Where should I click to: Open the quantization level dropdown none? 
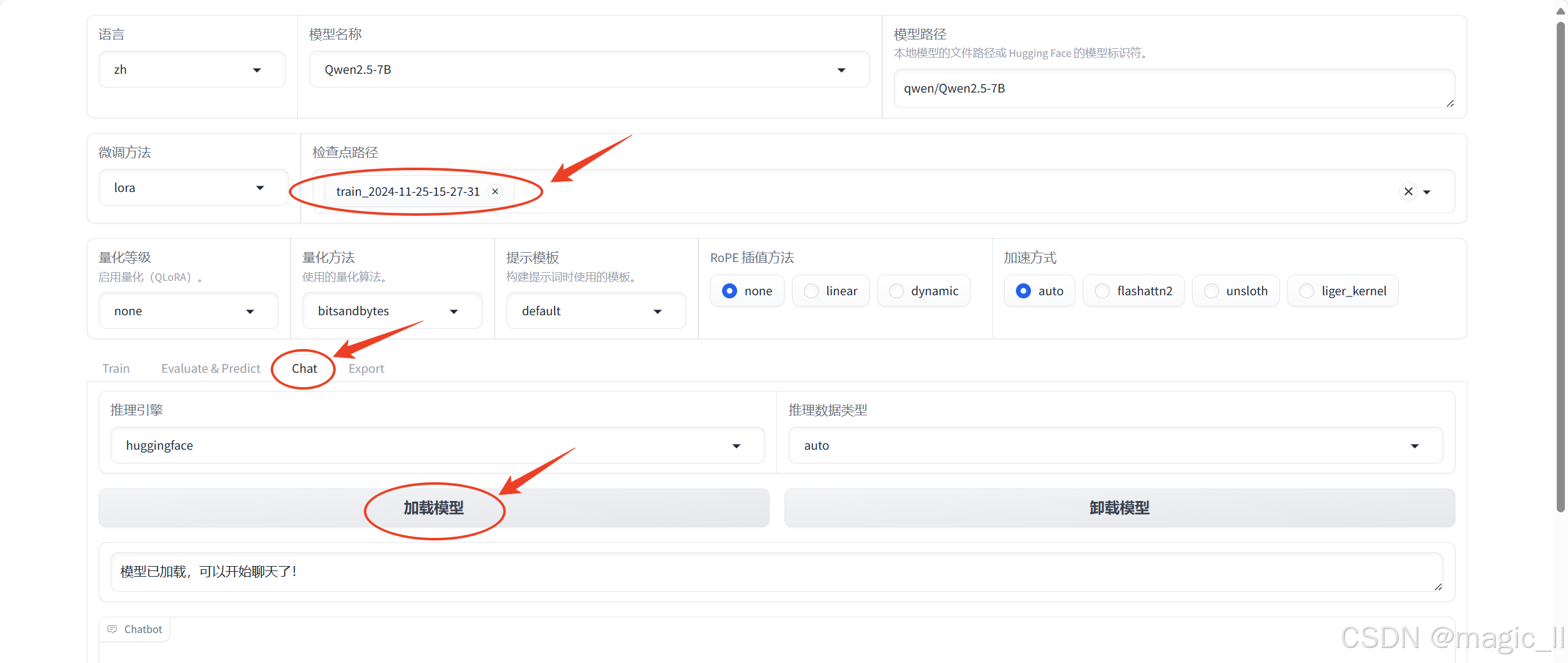[188, 311]
